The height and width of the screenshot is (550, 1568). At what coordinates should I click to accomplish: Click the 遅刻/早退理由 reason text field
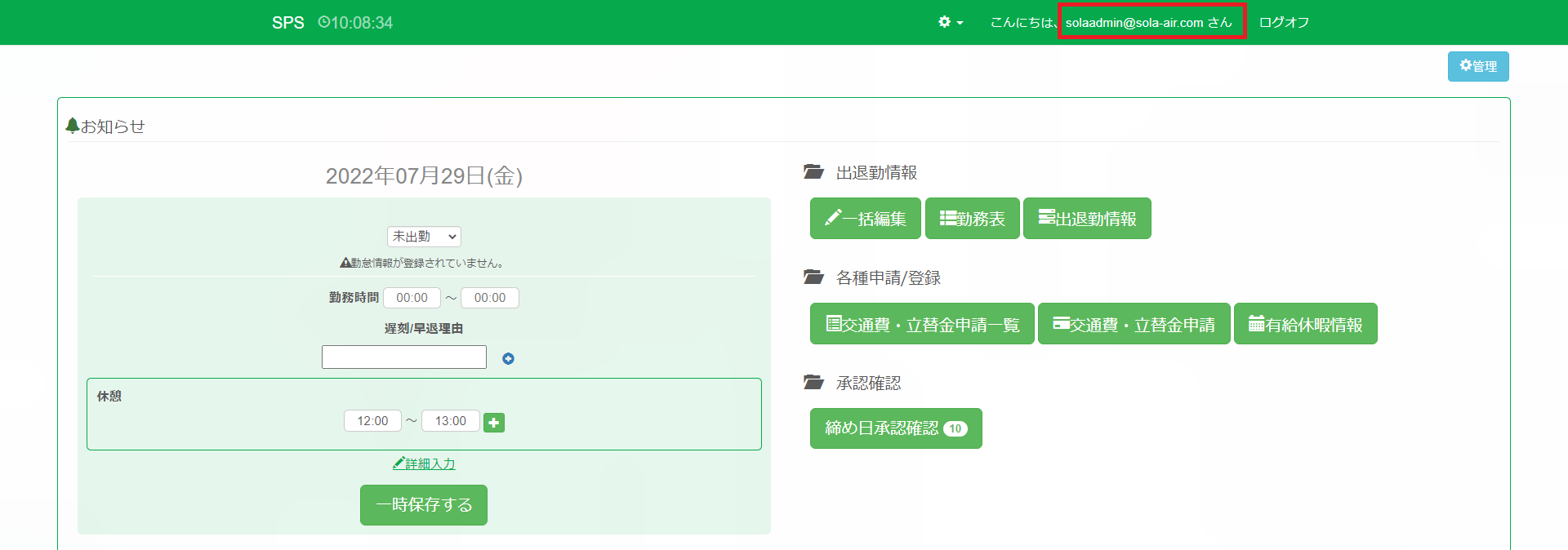tap(404, 357)
